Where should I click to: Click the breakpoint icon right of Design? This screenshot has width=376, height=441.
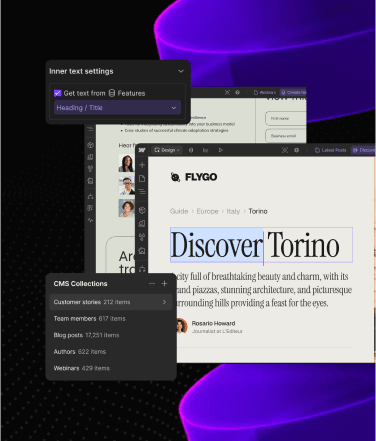pyautogui.click(x=191, y=150)
